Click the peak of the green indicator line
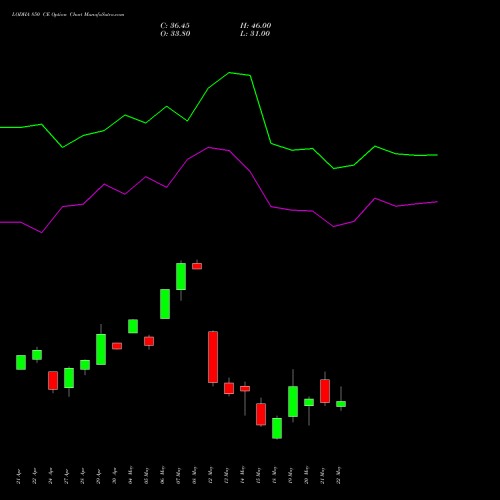500x500 pixels. (x=229, y=72)
